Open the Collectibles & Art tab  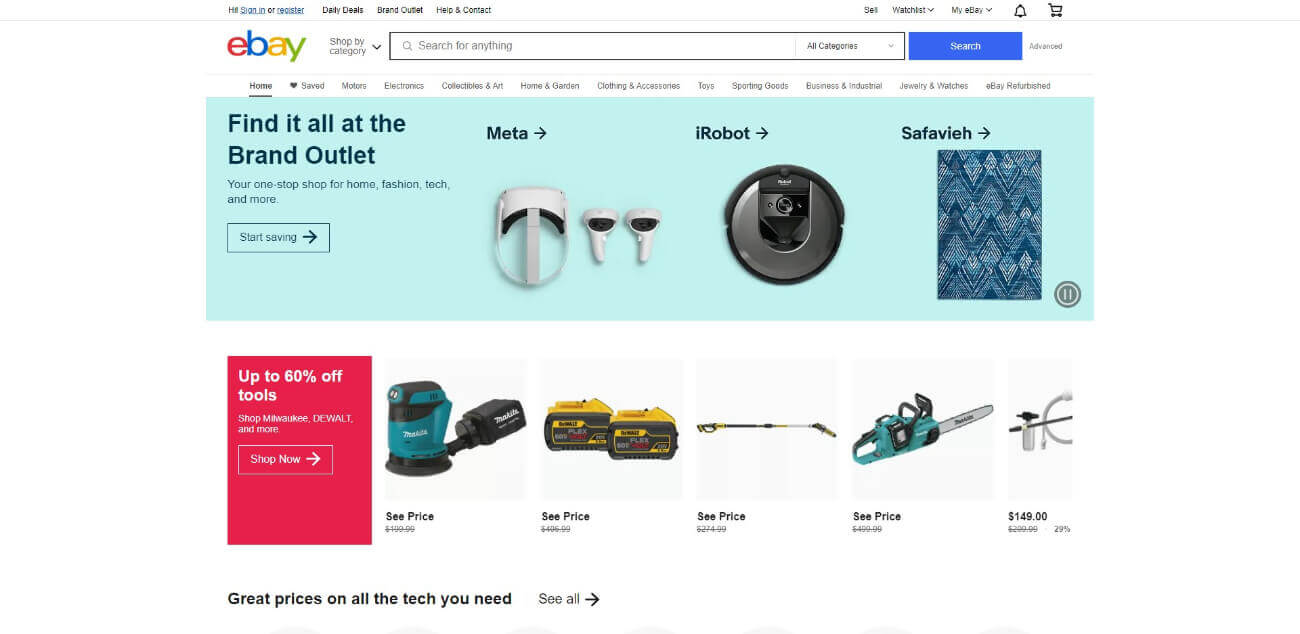point(472,86)
